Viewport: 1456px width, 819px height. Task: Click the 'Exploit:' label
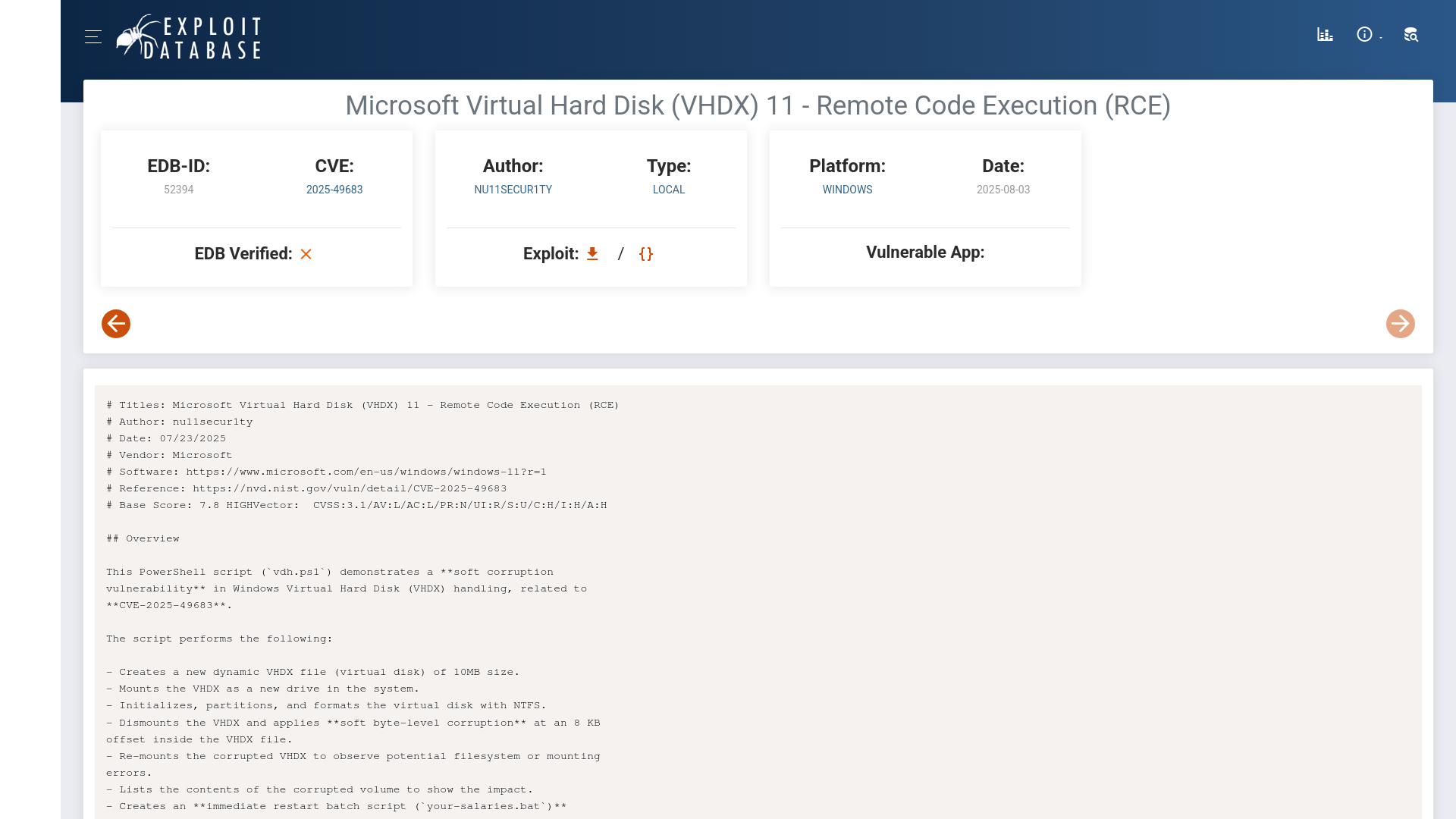551,254
